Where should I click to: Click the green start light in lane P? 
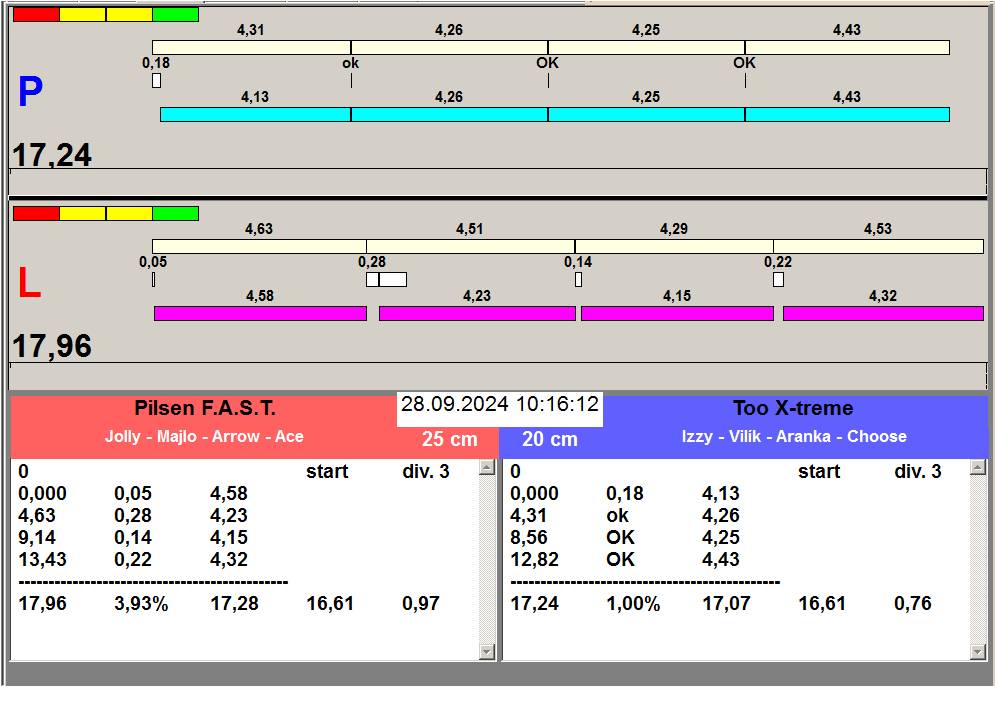175,14
